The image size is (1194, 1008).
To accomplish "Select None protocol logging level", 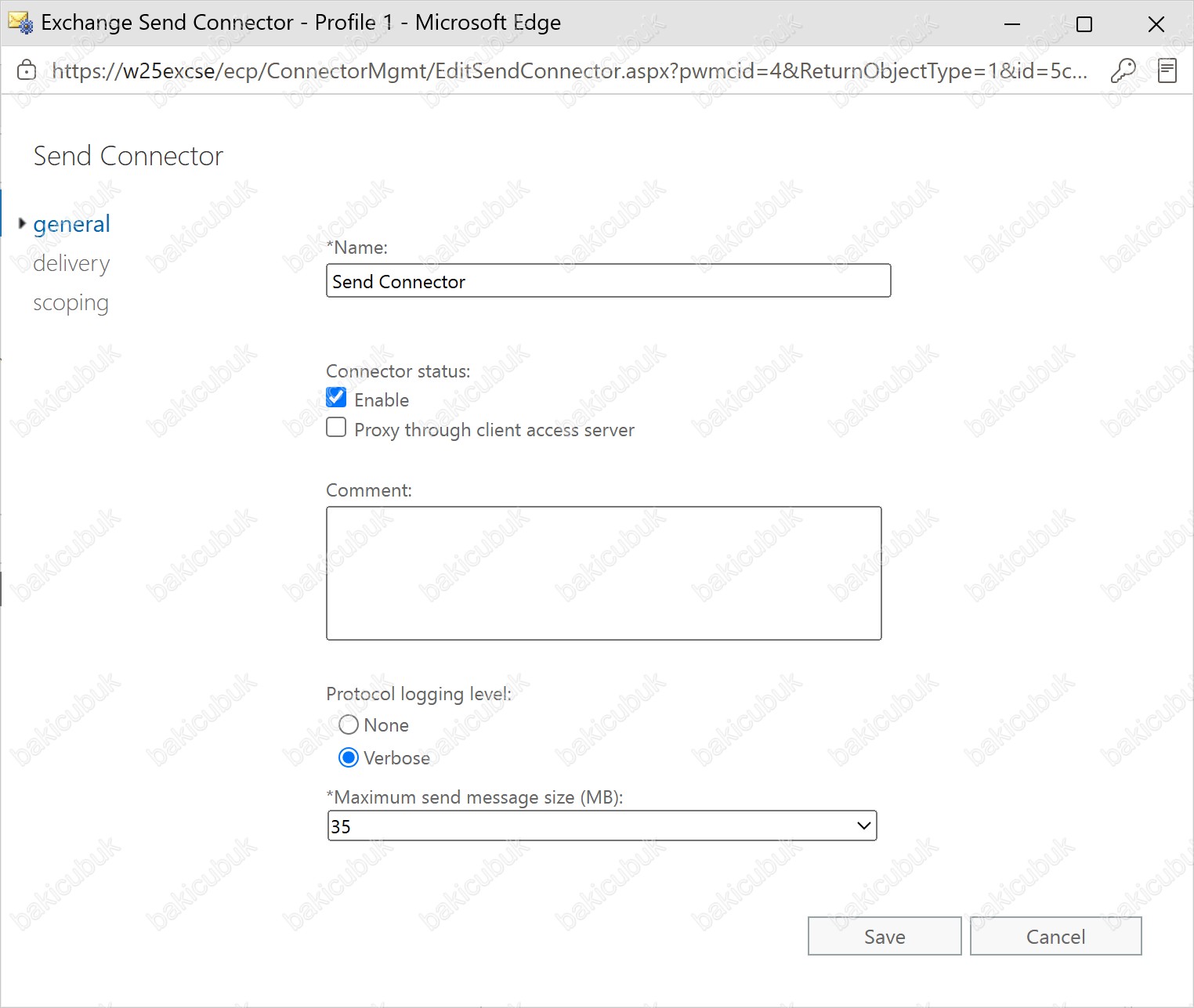I will (x=349, y=725).
